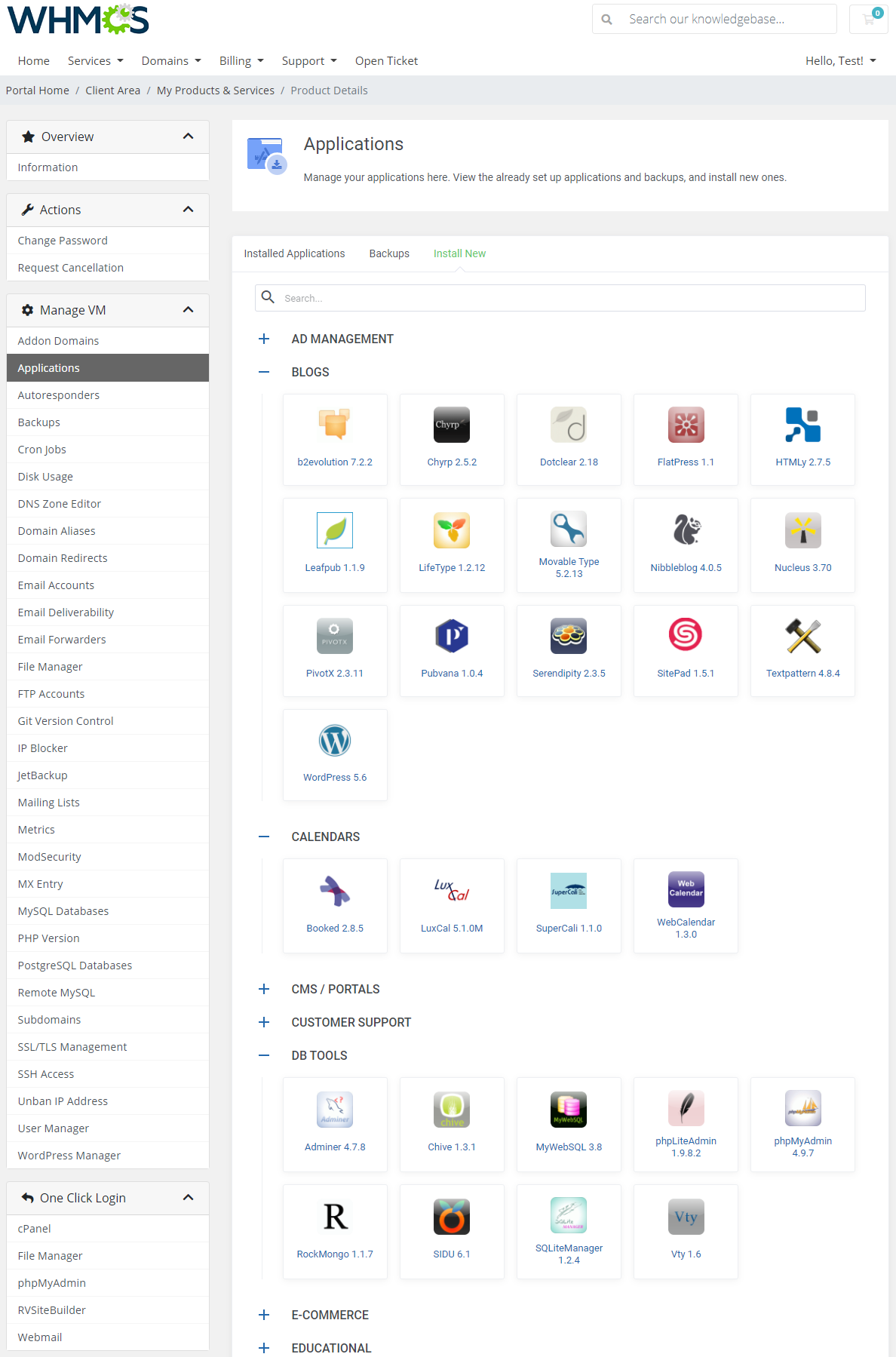Screen dimensions: 896x1357
Task: Select the Install New tab
Action: pos(459,253)
